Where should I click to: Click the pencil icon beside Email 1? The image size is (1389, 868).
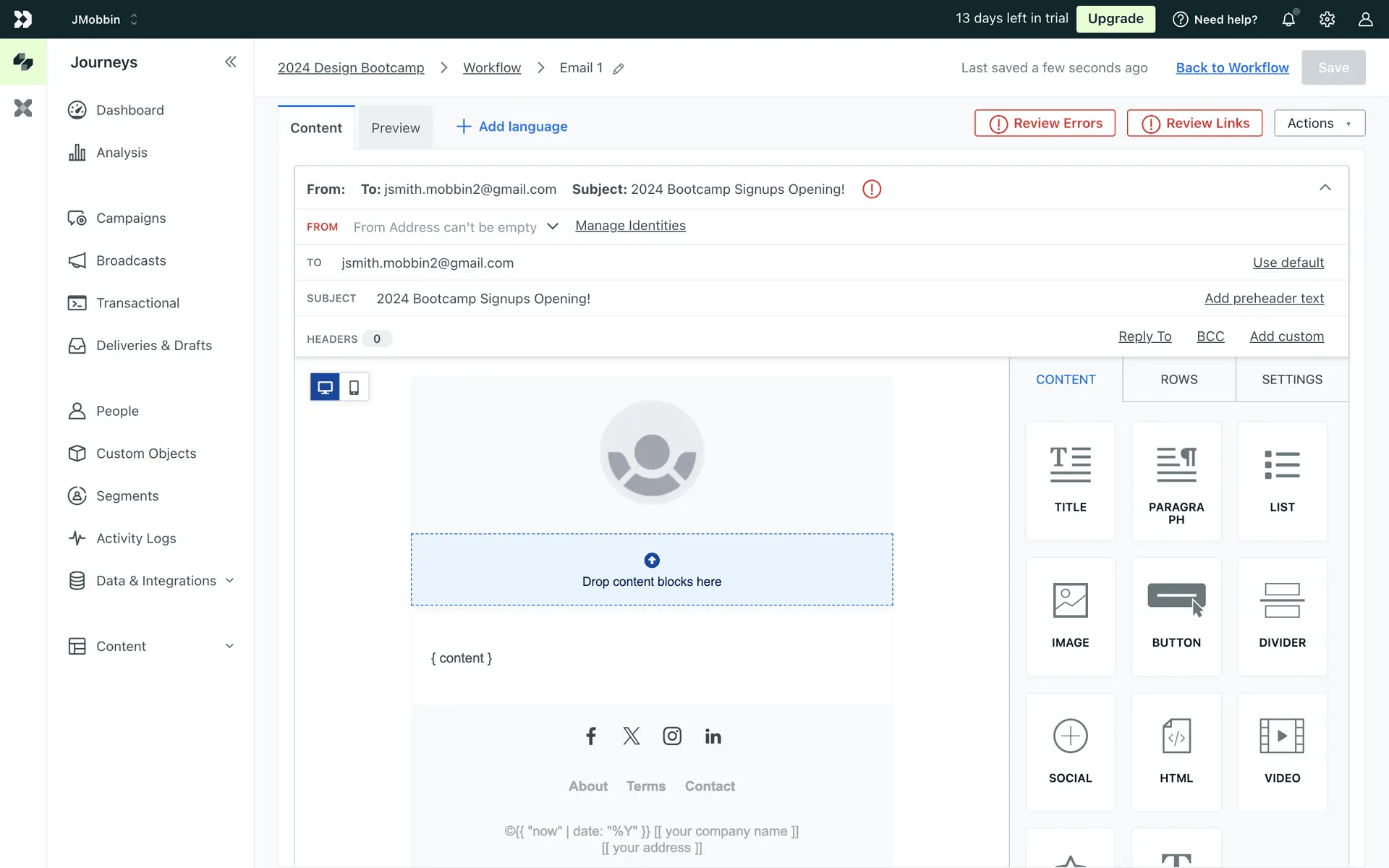619,69
